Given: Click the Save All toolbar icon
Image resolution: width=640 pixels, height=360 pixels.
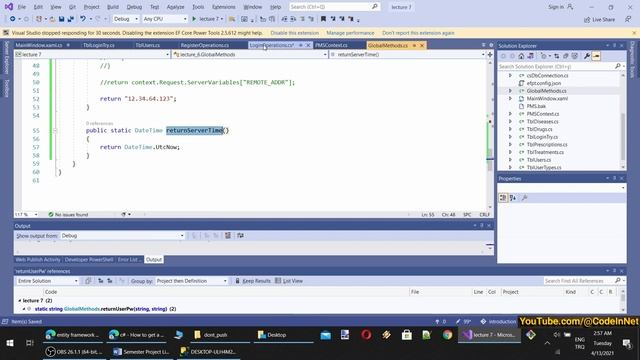Looking at the screenshot, I should tap(71, 19).
